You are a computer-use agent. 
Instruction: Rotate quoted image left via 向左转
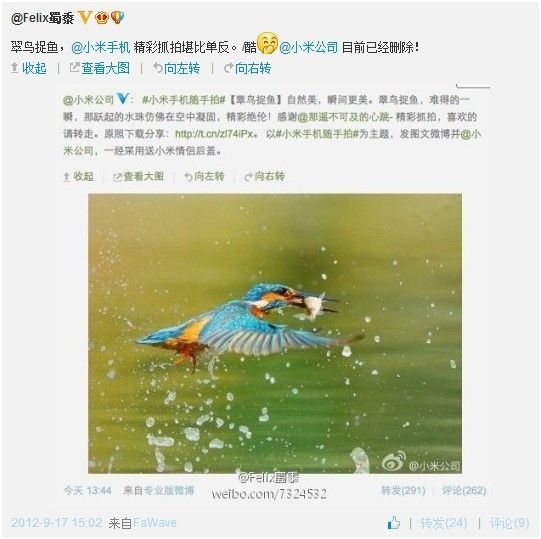[x=204, y=177]
